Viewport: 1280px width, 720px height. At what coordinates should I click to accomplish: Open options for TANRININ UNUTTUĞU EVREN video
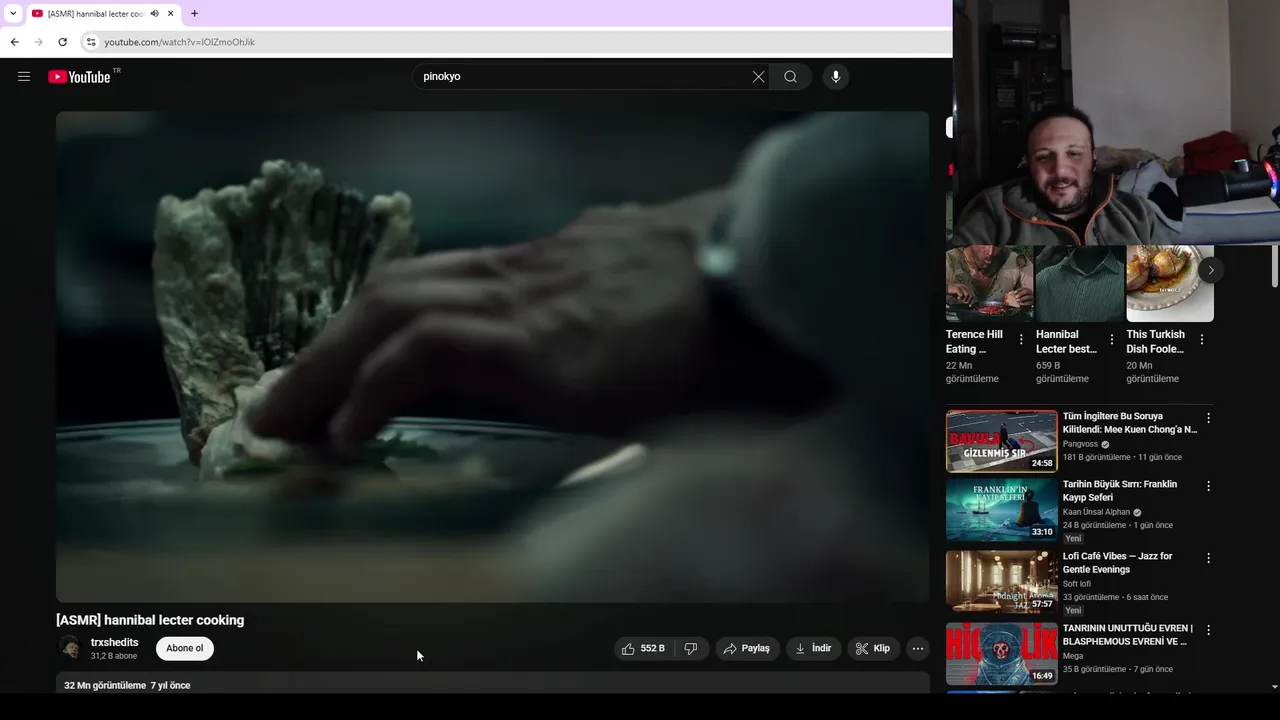pyautogui.click(x=1208, y=630)
